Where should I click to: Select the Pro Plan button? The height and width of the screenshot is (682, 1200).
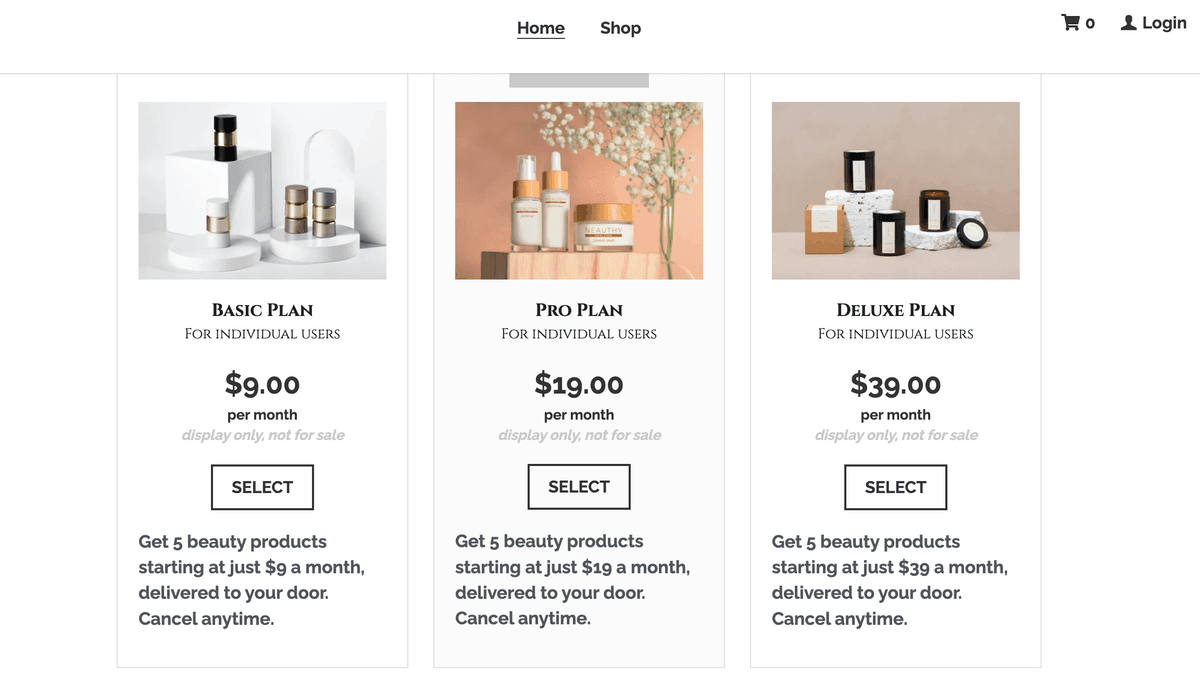579,486
